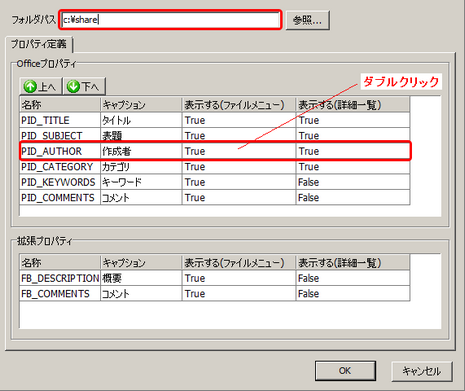Click 表示する(ファイルメニュー) header in Office table
Screen dimensions: 465x391
click(239, 105)
